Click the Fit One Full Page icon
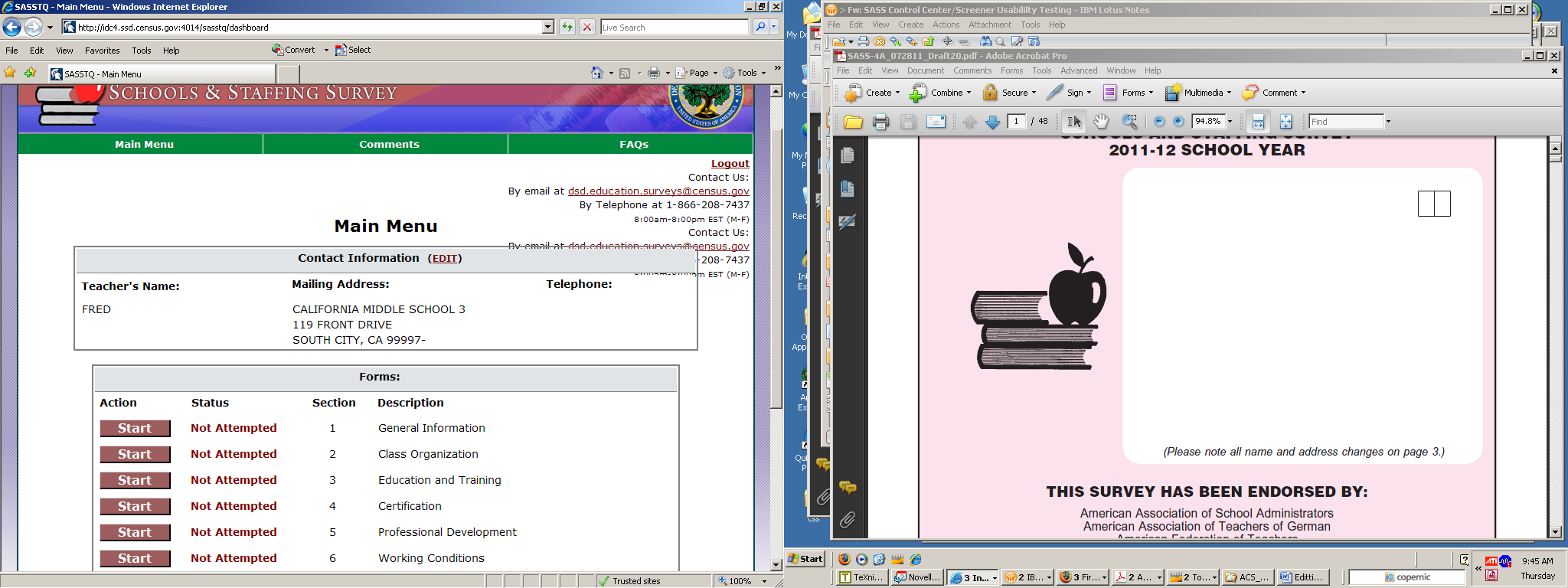The image size is (1568, 588). pos(1285,122)
